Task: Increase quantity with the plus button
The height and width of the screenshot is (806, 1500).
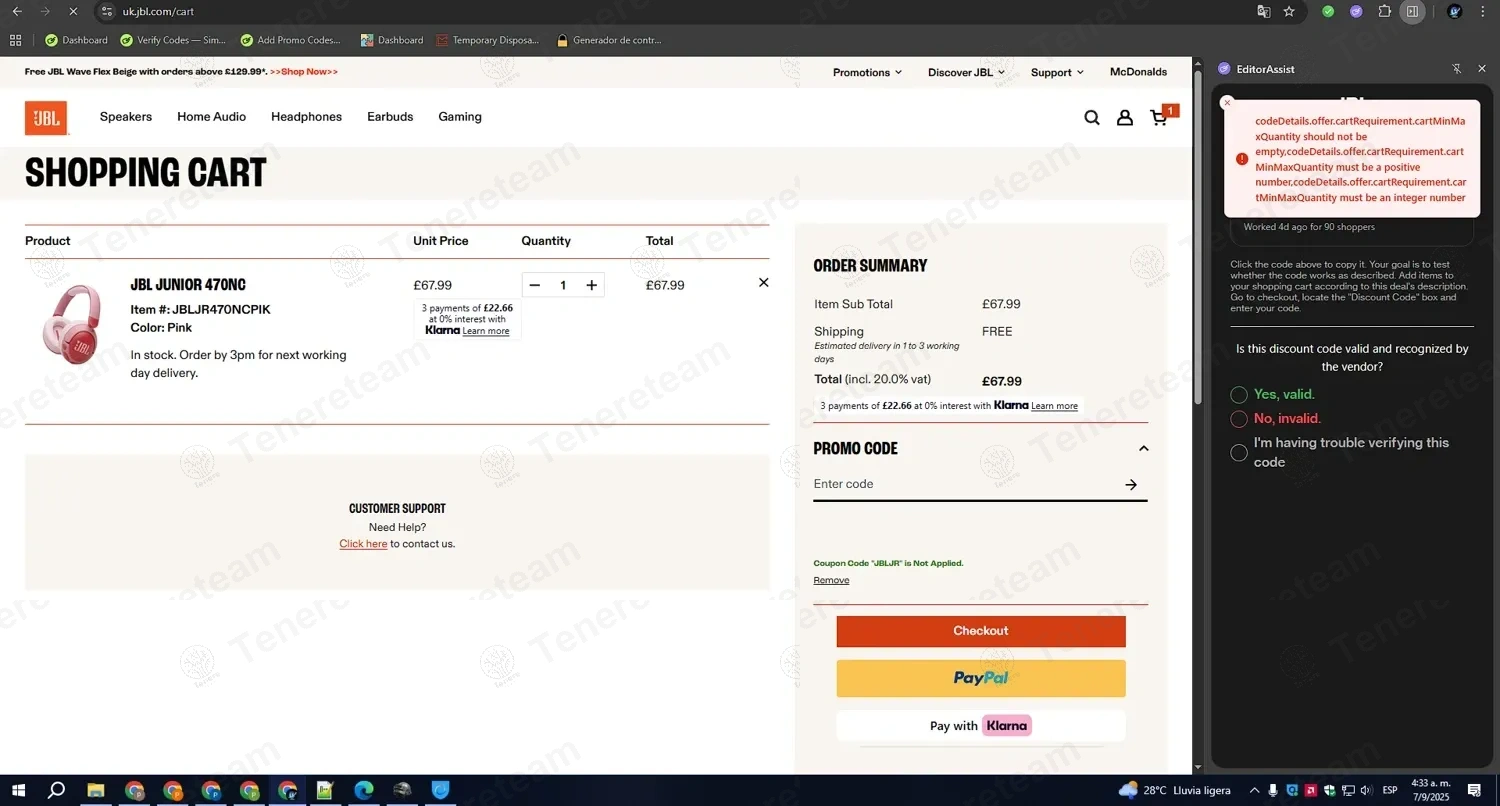Action: (x=592, y=286)
